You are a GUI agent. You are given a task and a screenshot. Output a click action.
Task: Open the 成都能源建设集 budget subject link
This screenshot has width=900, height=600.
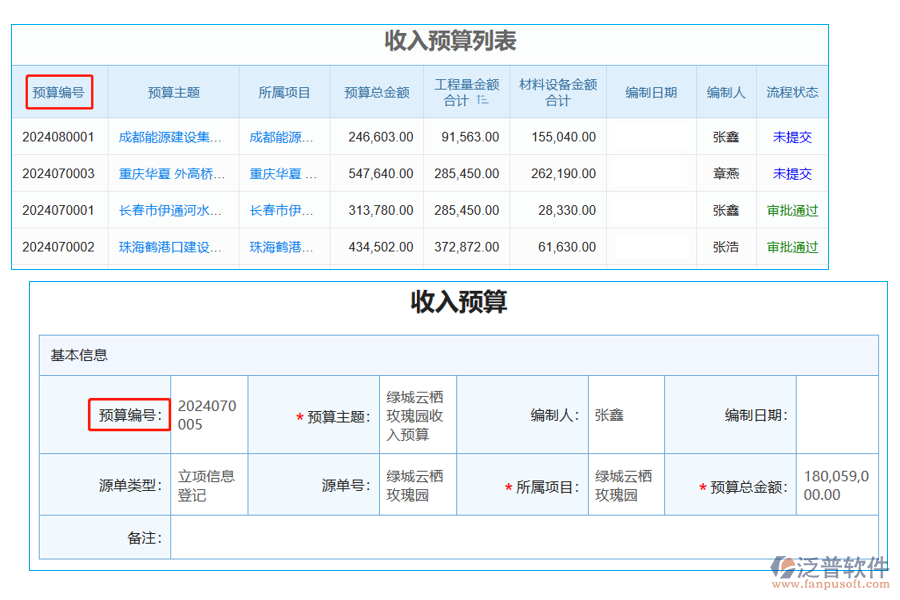click(166, 137)
